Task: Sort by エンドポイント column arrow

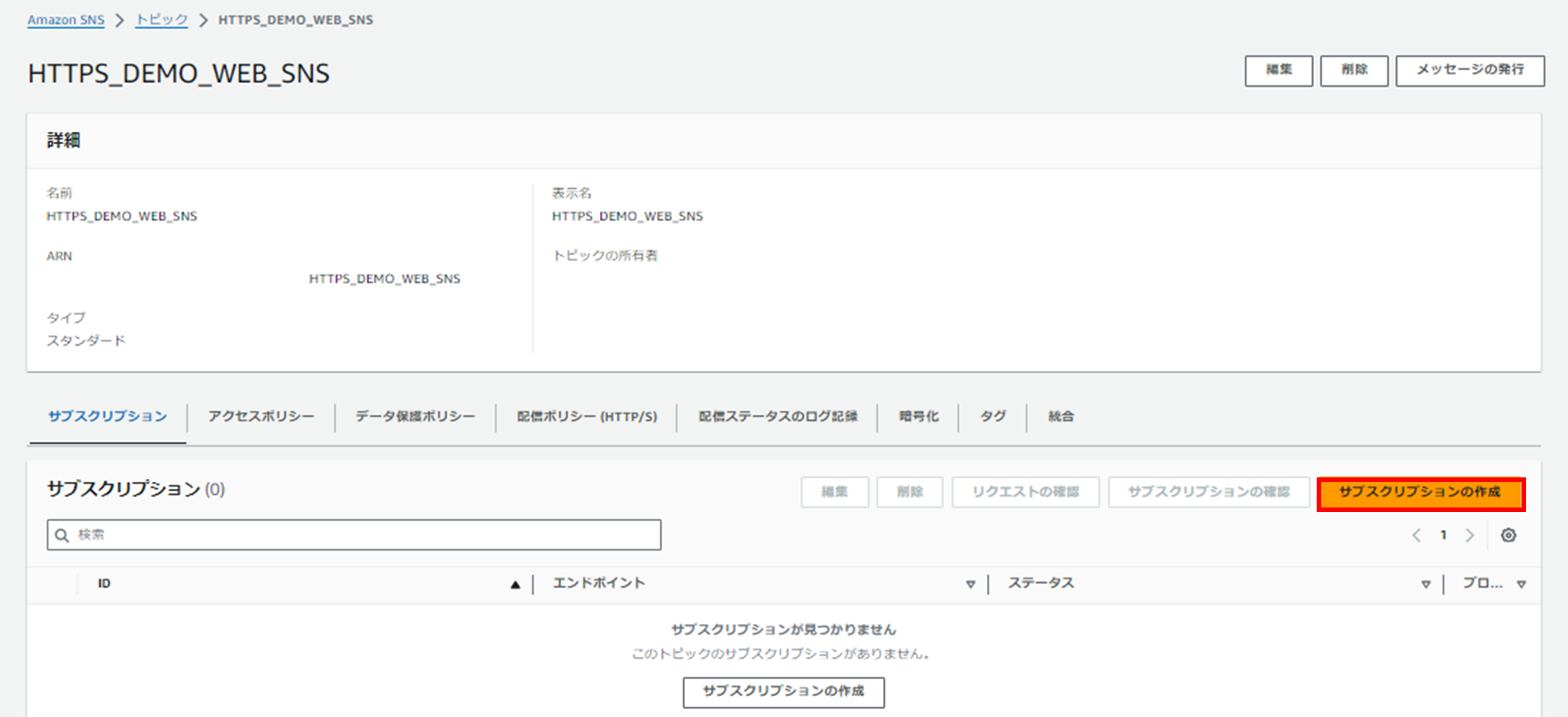Action: (x=971, y=585)
